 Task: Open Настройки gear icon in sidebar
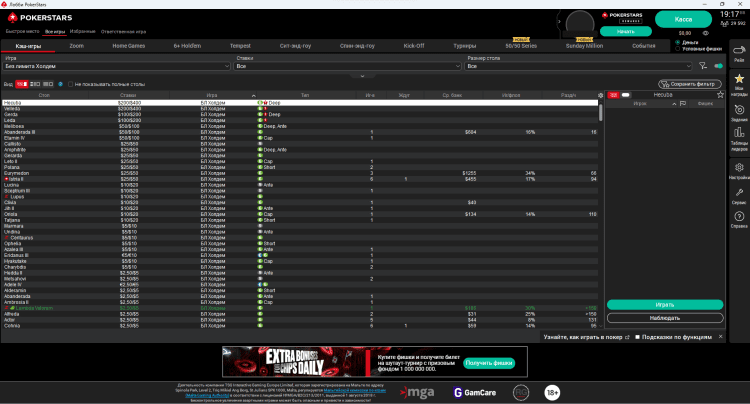click(739, 167)
